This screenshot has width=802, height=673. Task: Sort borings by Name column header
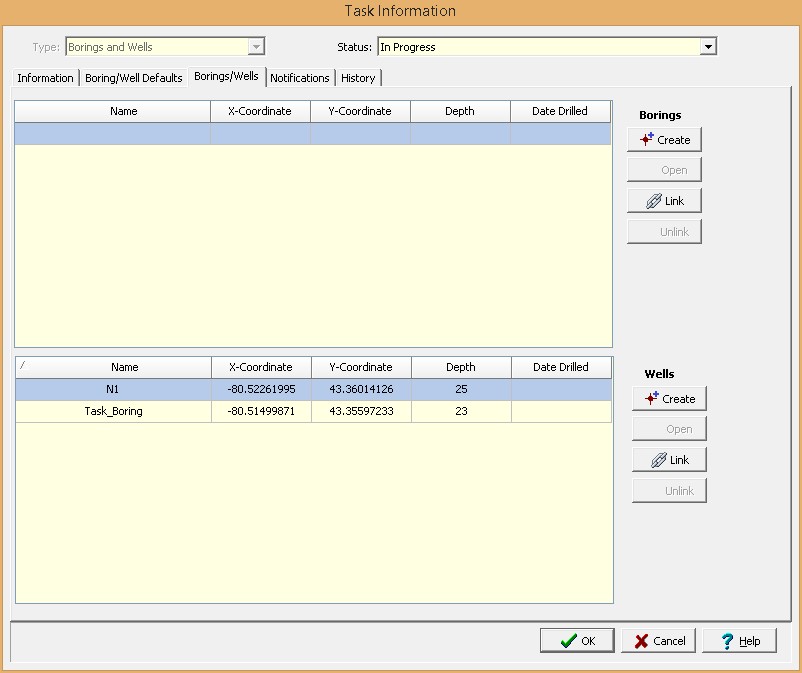(123, 111)
